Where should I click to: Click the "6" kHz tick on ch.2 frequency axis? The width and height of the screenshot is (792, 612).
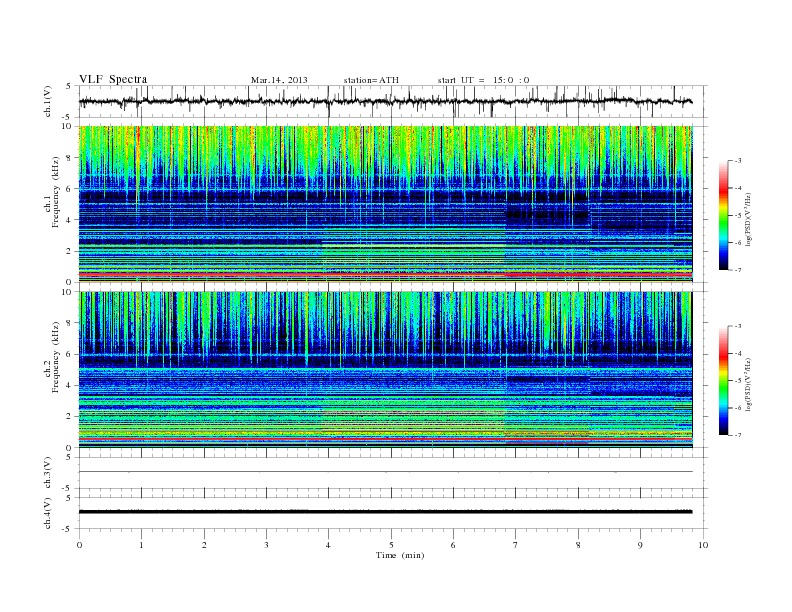(70, 354)
